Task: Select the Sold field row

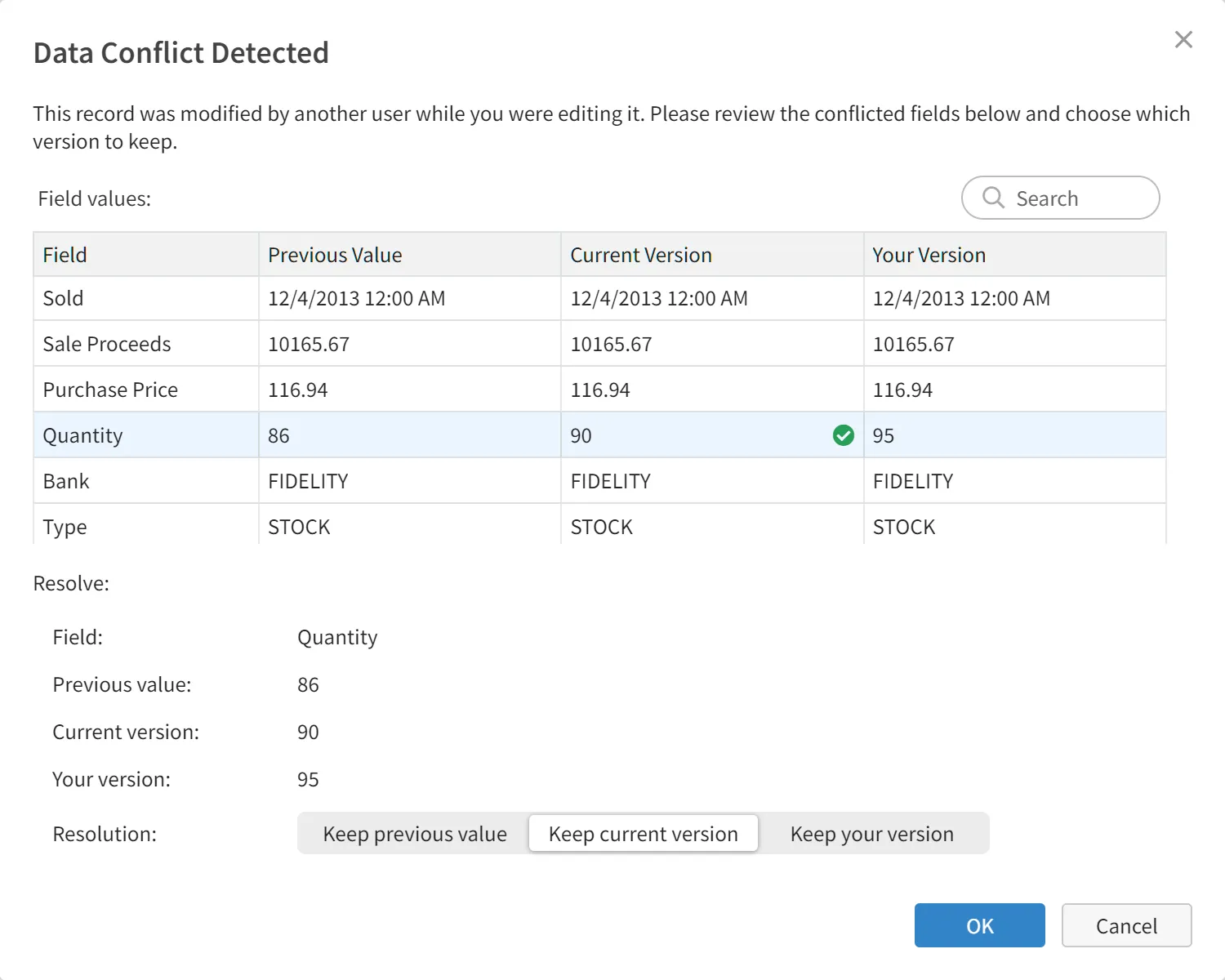Action: pos(63,299)
